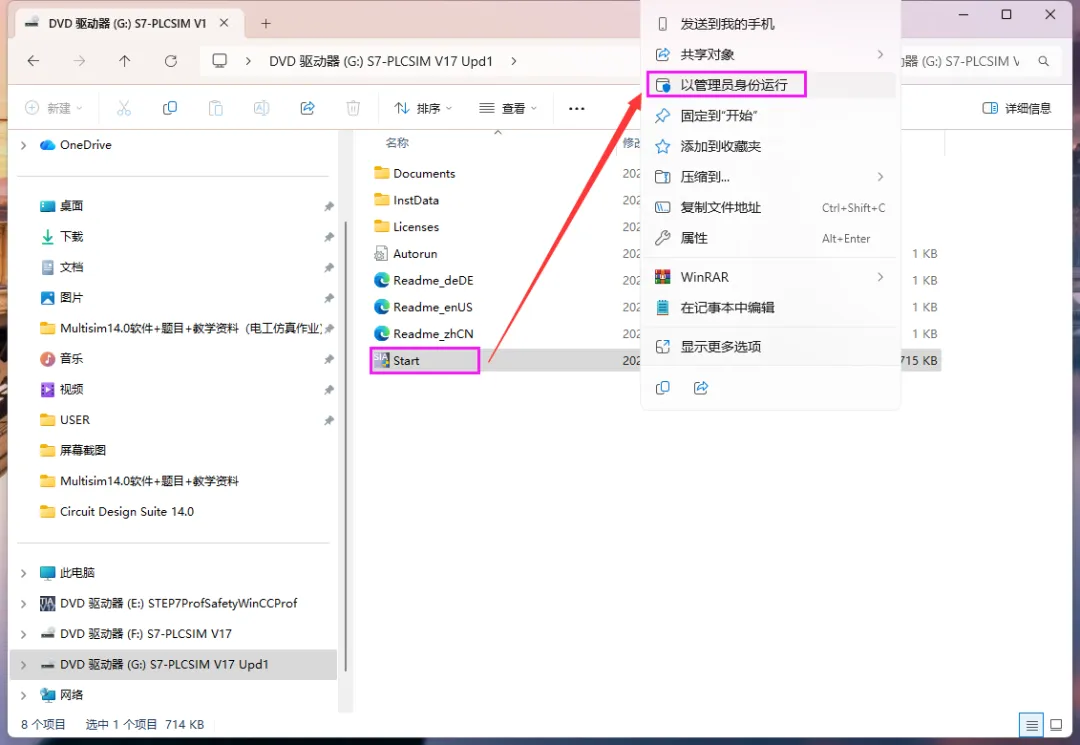This screenshot has width=1080, height=745.
Task: Expand the 网络 tree node
Action: pos(23,695)
